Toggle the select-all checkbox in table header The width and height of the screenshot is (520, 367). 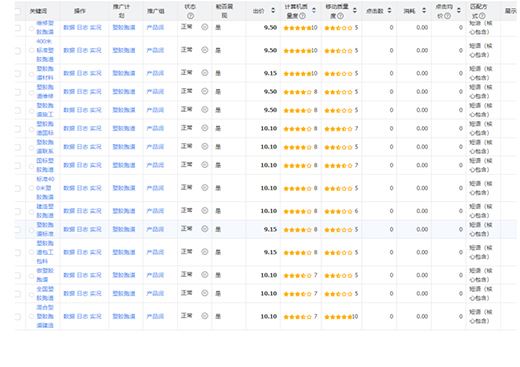point(18,11)
